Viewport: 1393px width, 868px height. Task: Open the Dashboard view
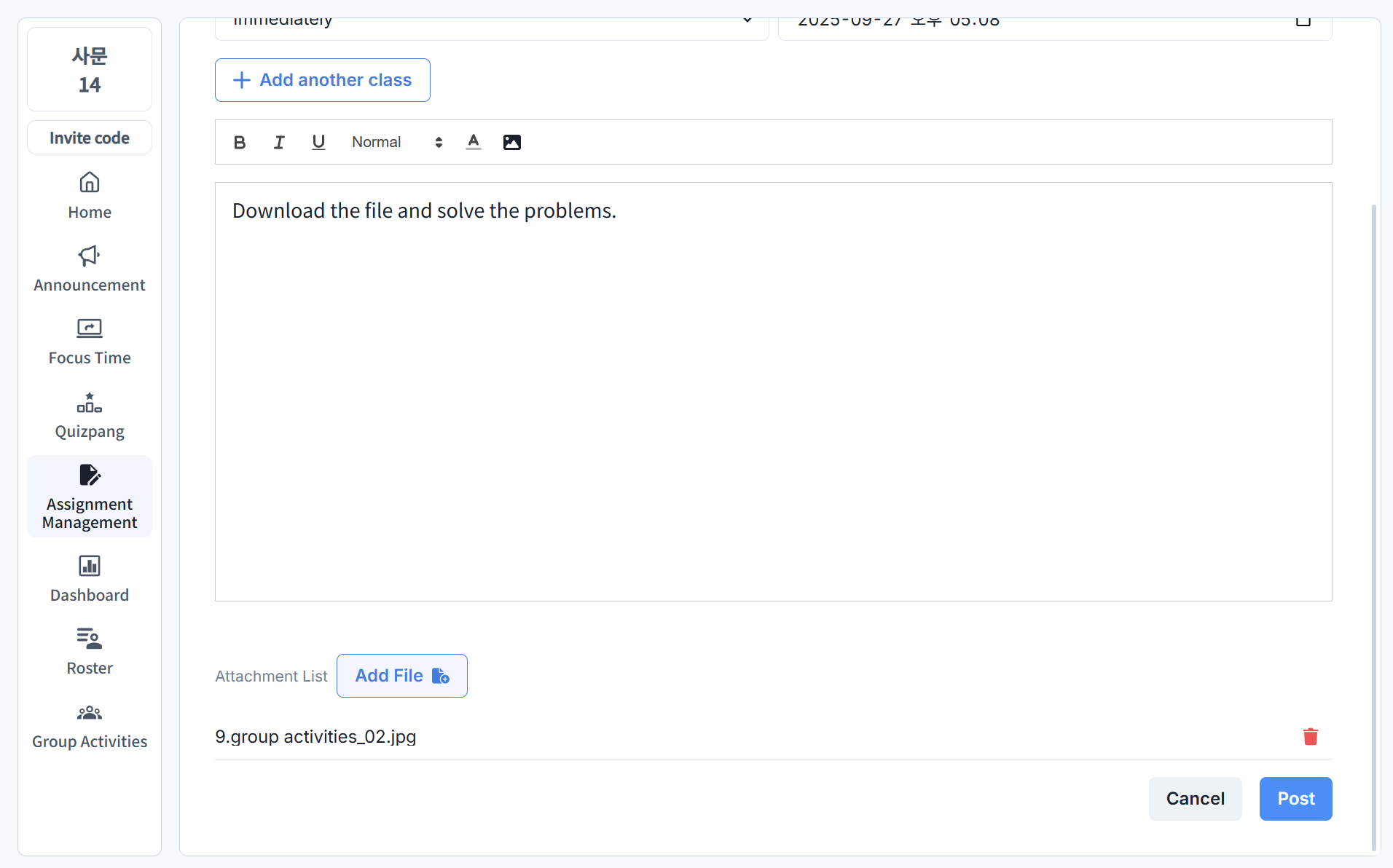click(90, 579)
